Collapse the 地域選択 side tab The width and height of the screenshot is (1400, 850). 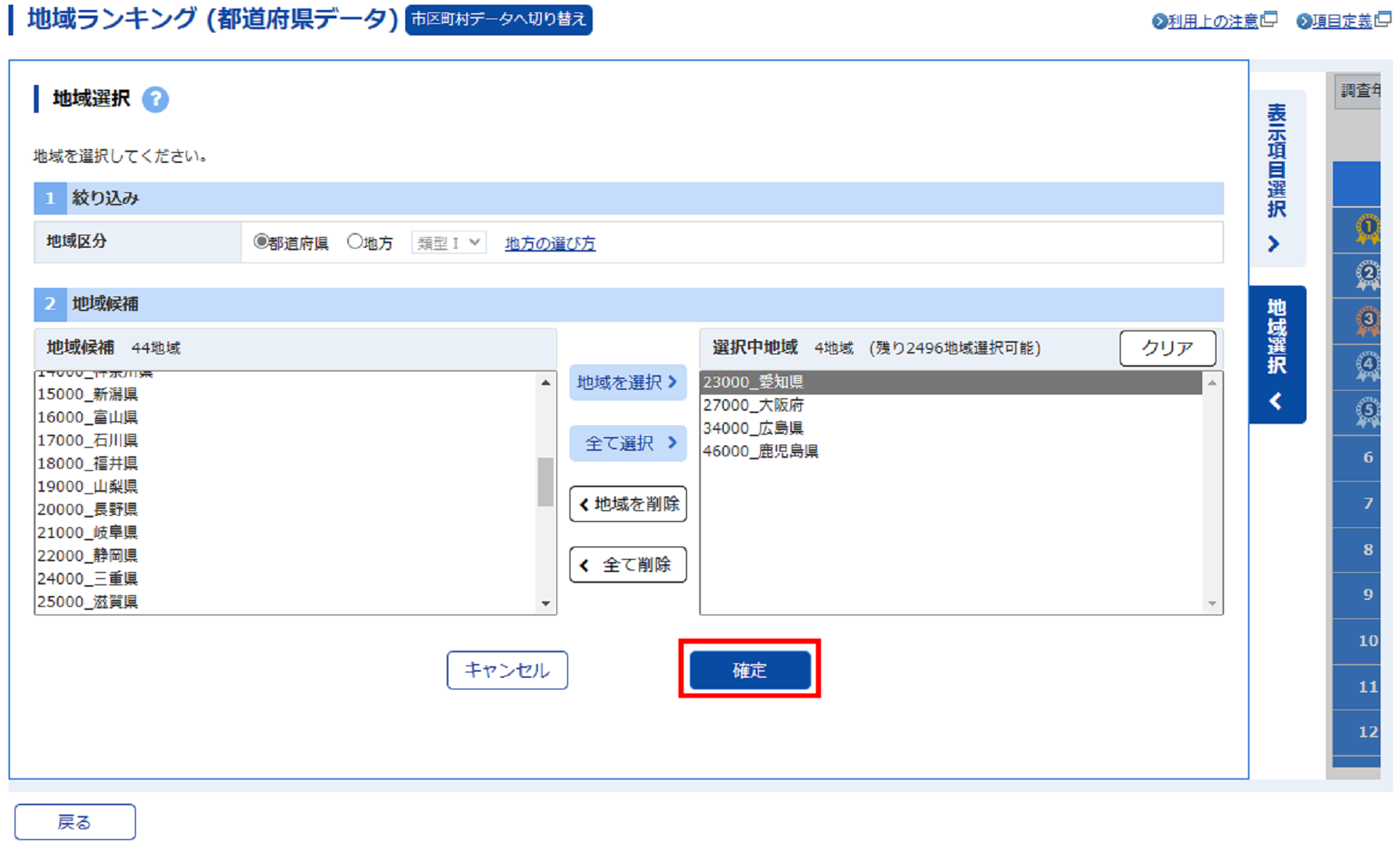coord(1277,354)
